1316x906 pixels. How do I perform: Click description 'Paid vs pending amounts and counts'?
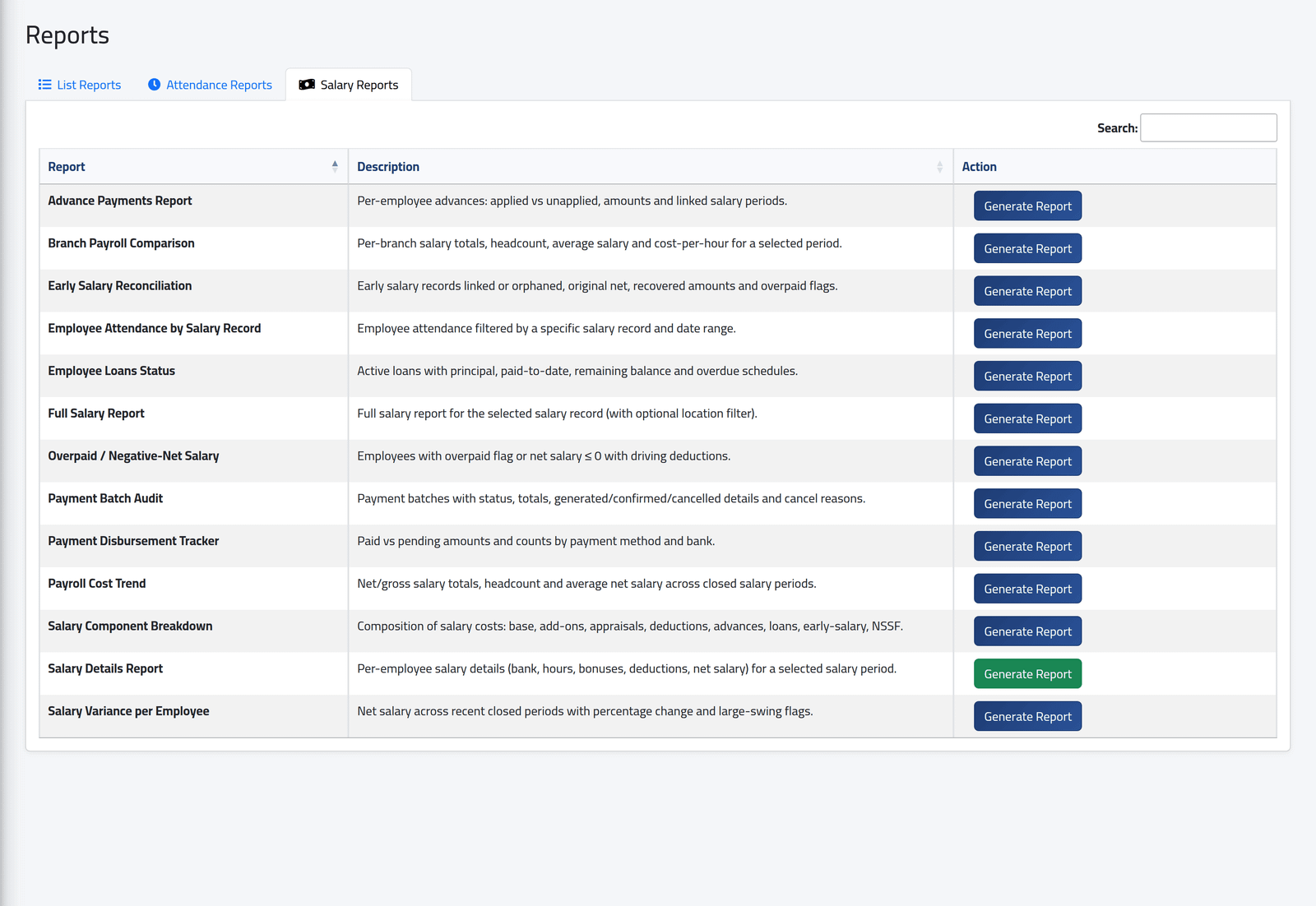pos(536,541)
